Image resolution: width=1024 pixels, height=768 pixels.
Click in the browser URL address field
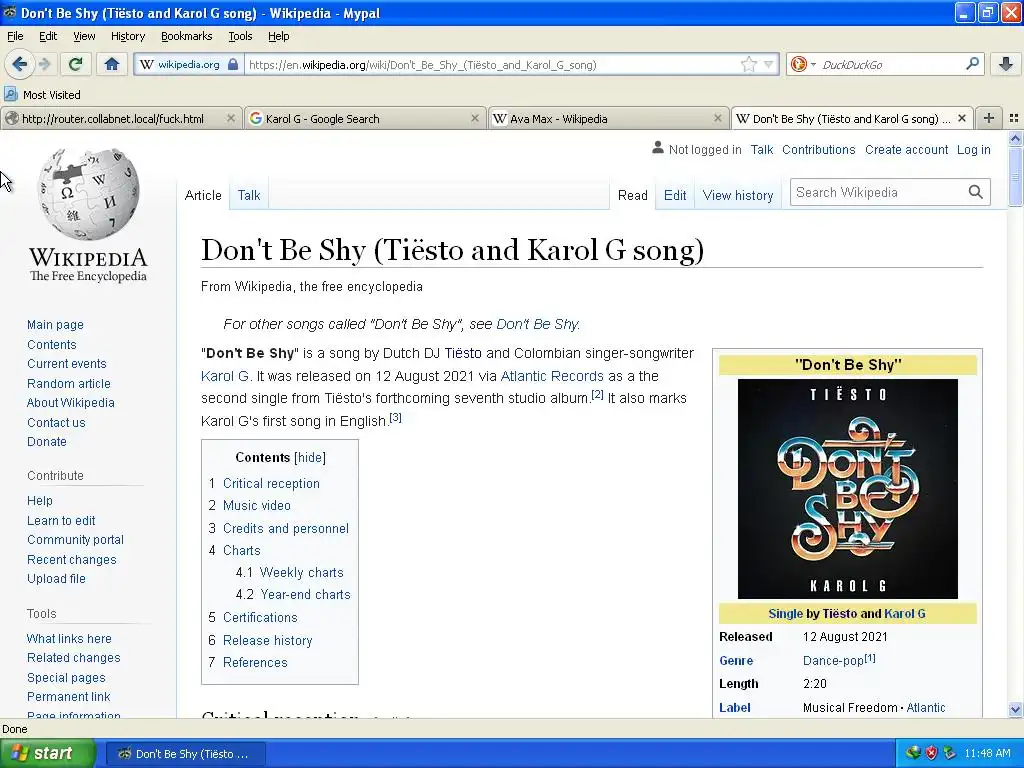(493, 65)
